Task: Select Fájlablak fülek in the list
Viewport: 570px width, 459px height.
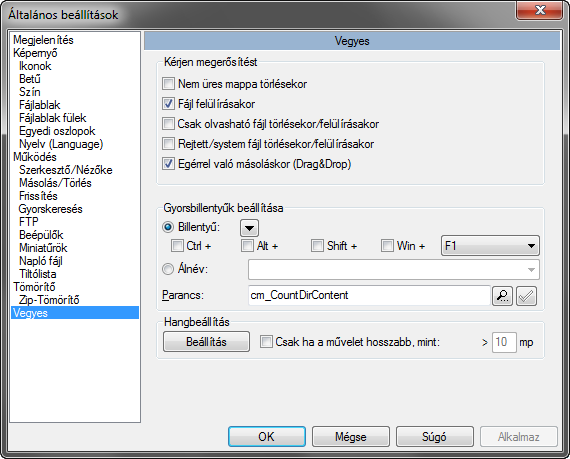Action: [53, 118]
